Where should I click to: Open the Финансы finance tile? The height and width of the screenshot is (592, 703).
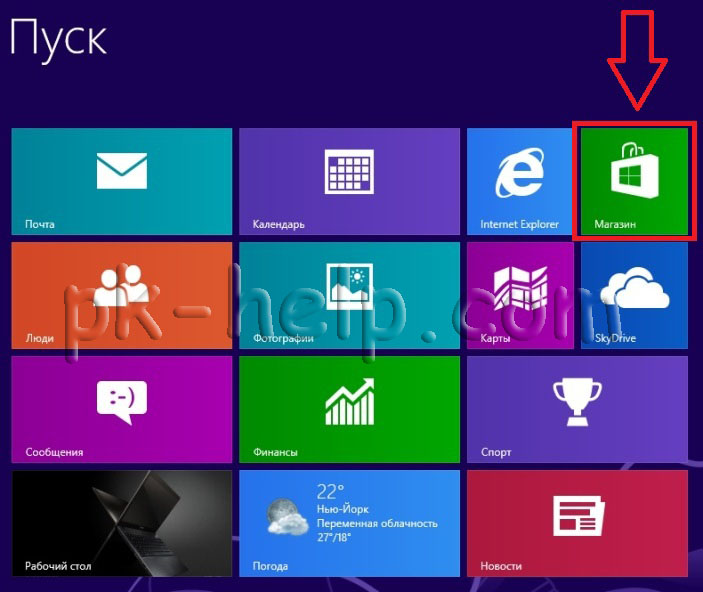pos(349,409)
